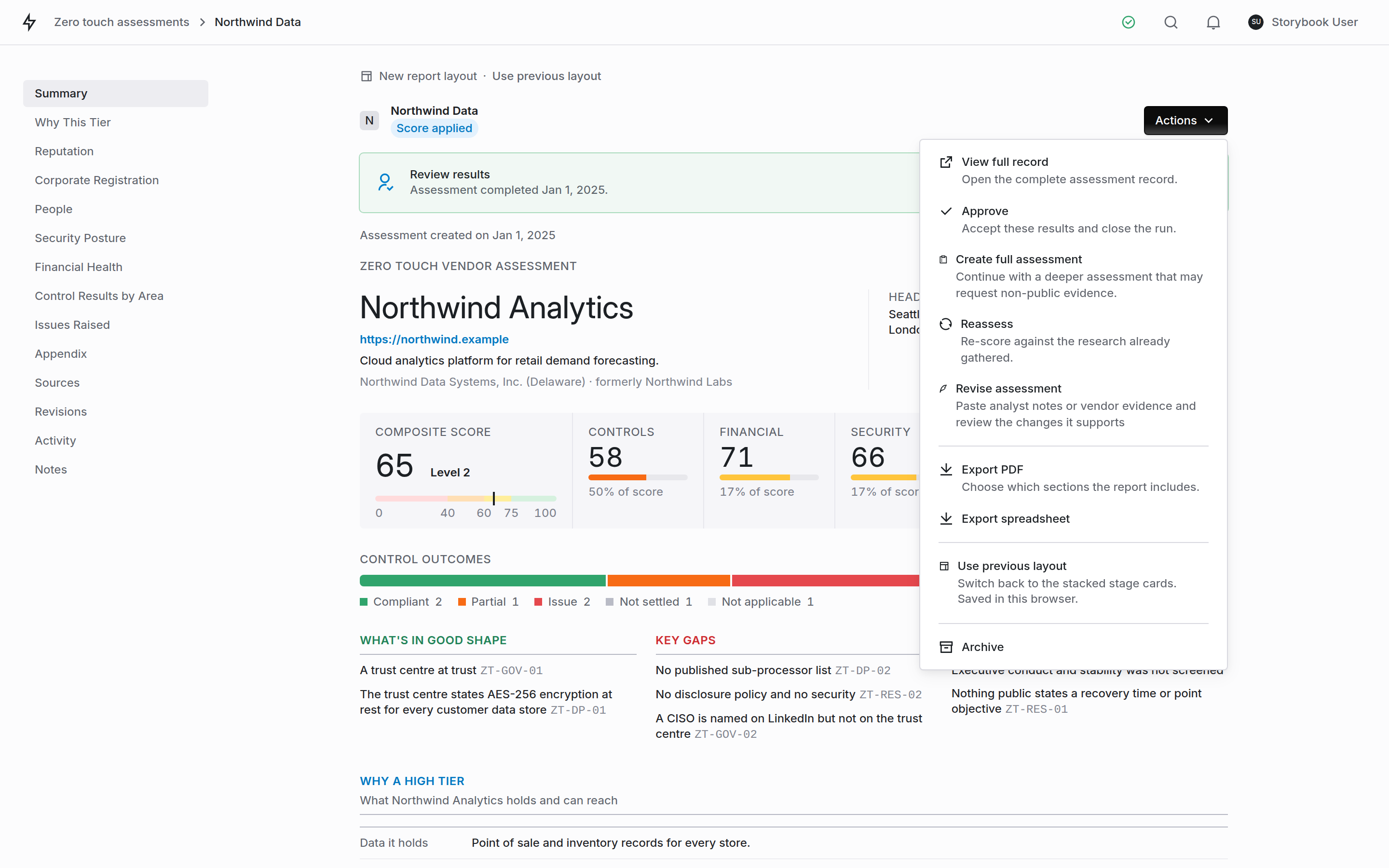
Task: Click the lightning bolt app logo
Action: pyautogui.click(x=29, y=22)
